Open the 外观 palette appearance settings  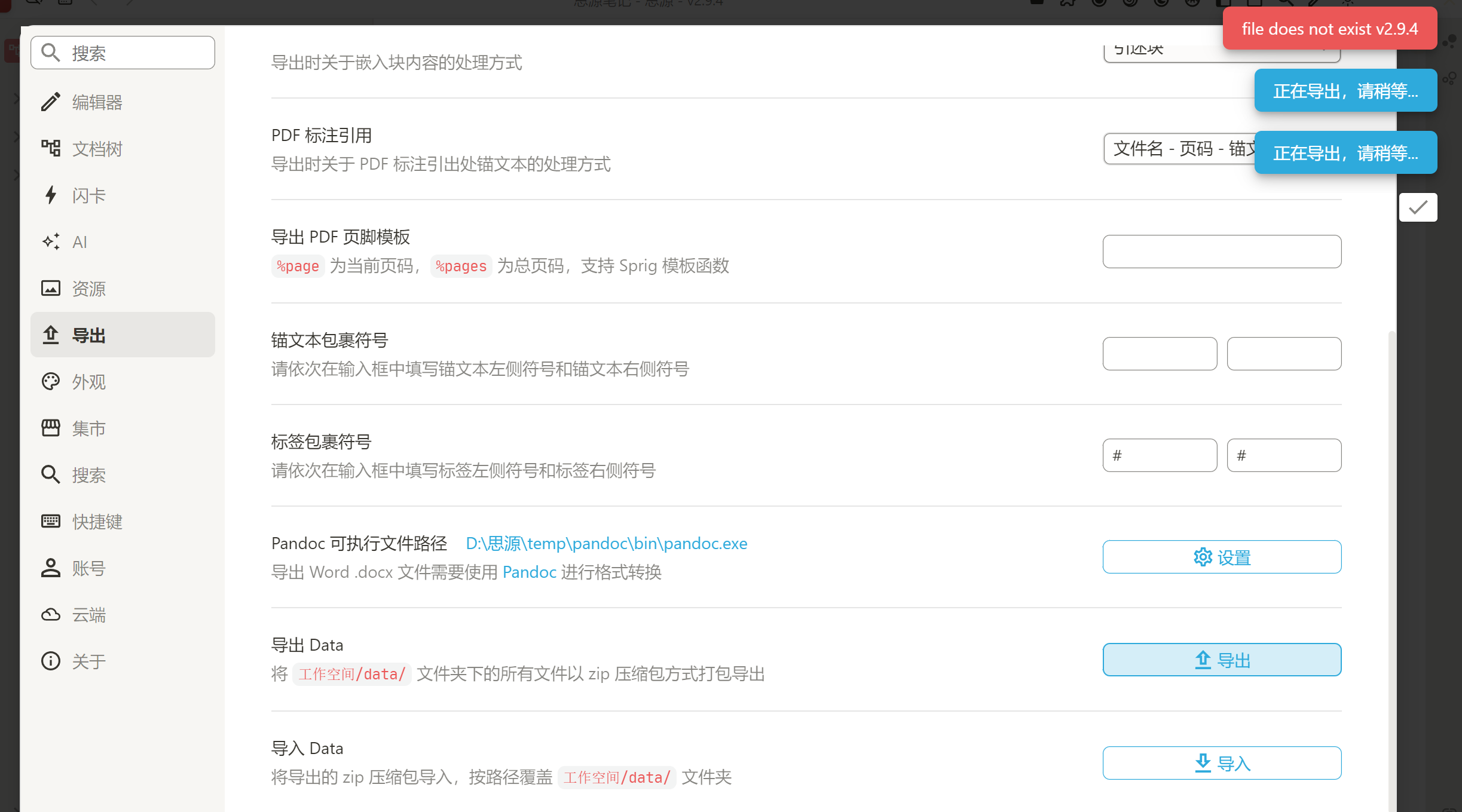pyautogui.click(x=51, y=382)
